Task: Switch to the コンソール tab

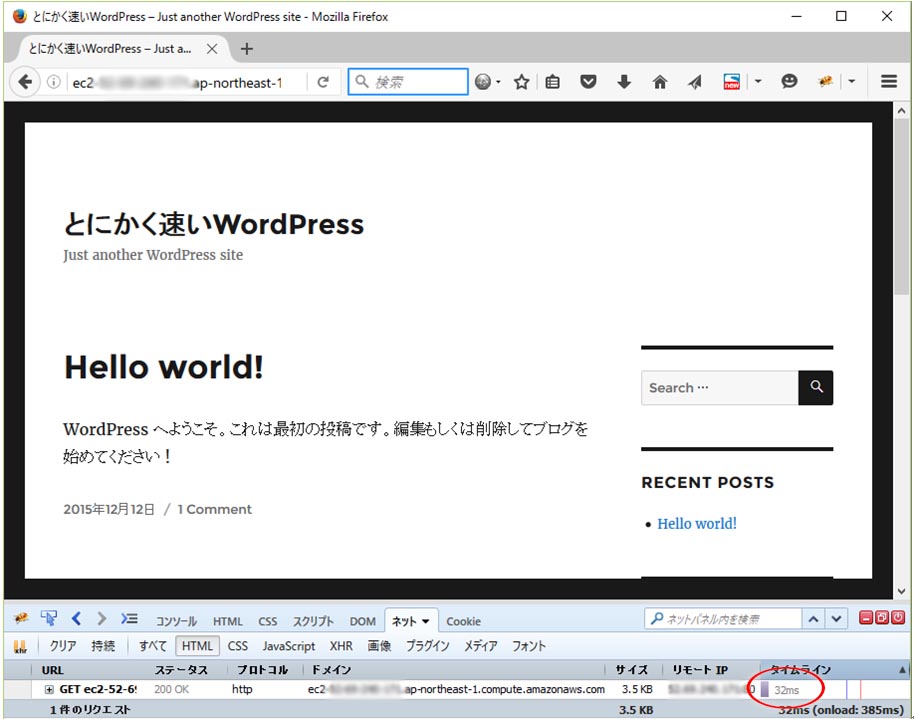Action: [176, 620]
